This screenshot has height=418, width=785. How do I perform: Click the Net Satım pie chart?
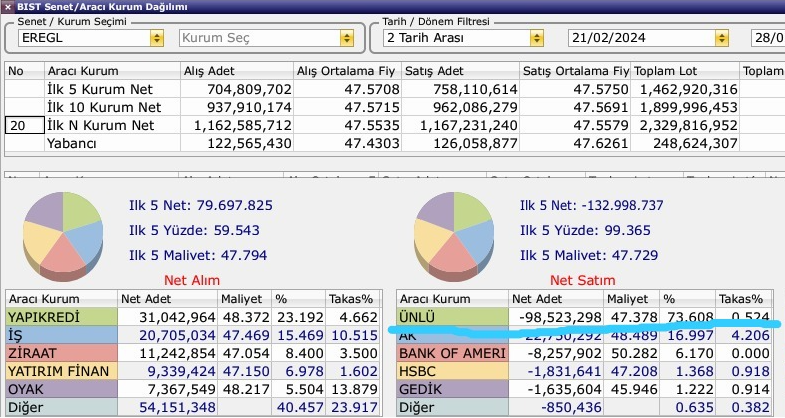tap(454, 235)
